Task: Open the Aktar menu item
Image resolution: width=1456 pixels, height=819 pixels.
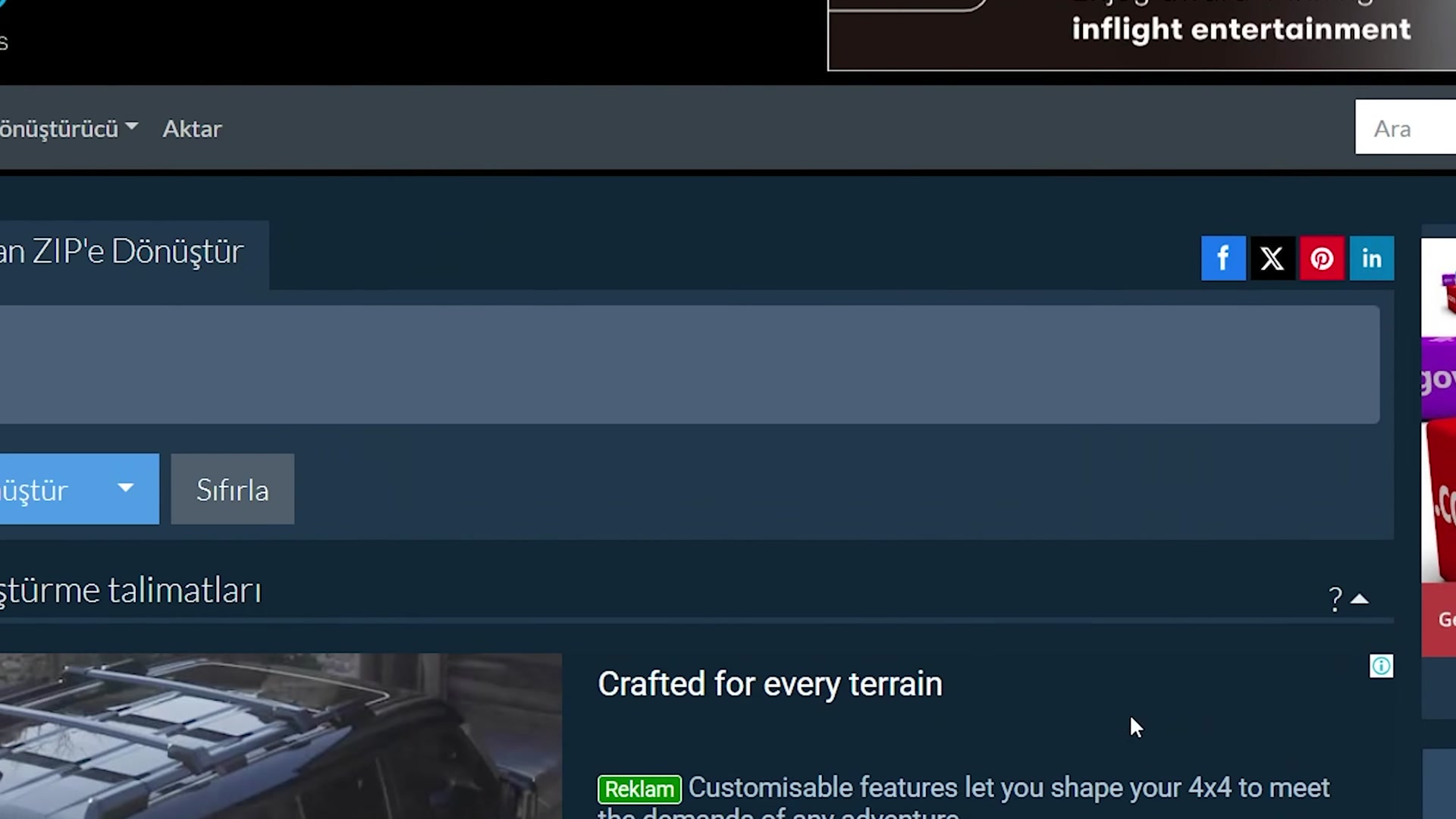Action: 192,129
